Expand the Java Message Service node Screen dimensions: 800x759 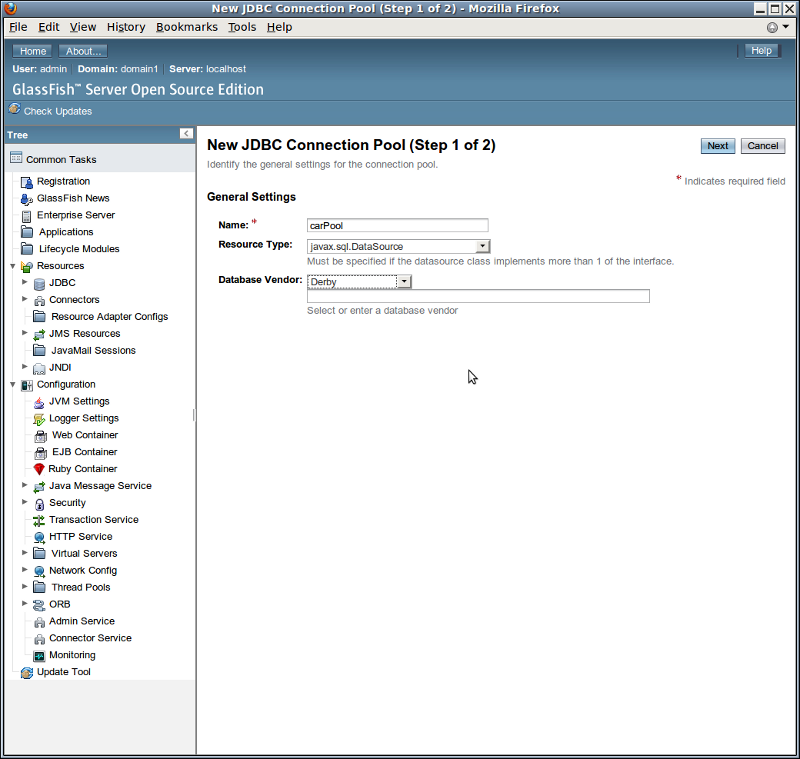24,485
